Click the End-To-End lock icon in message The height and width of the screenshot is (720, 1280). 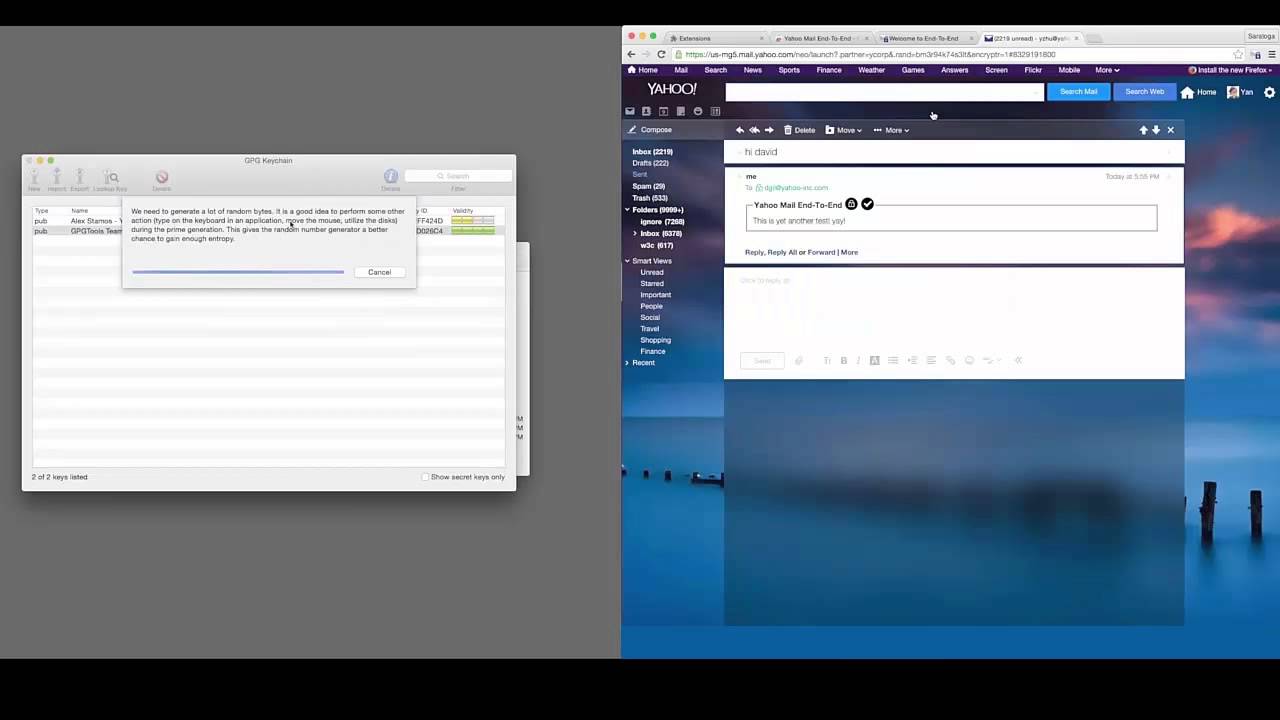(x=851, y=204)
